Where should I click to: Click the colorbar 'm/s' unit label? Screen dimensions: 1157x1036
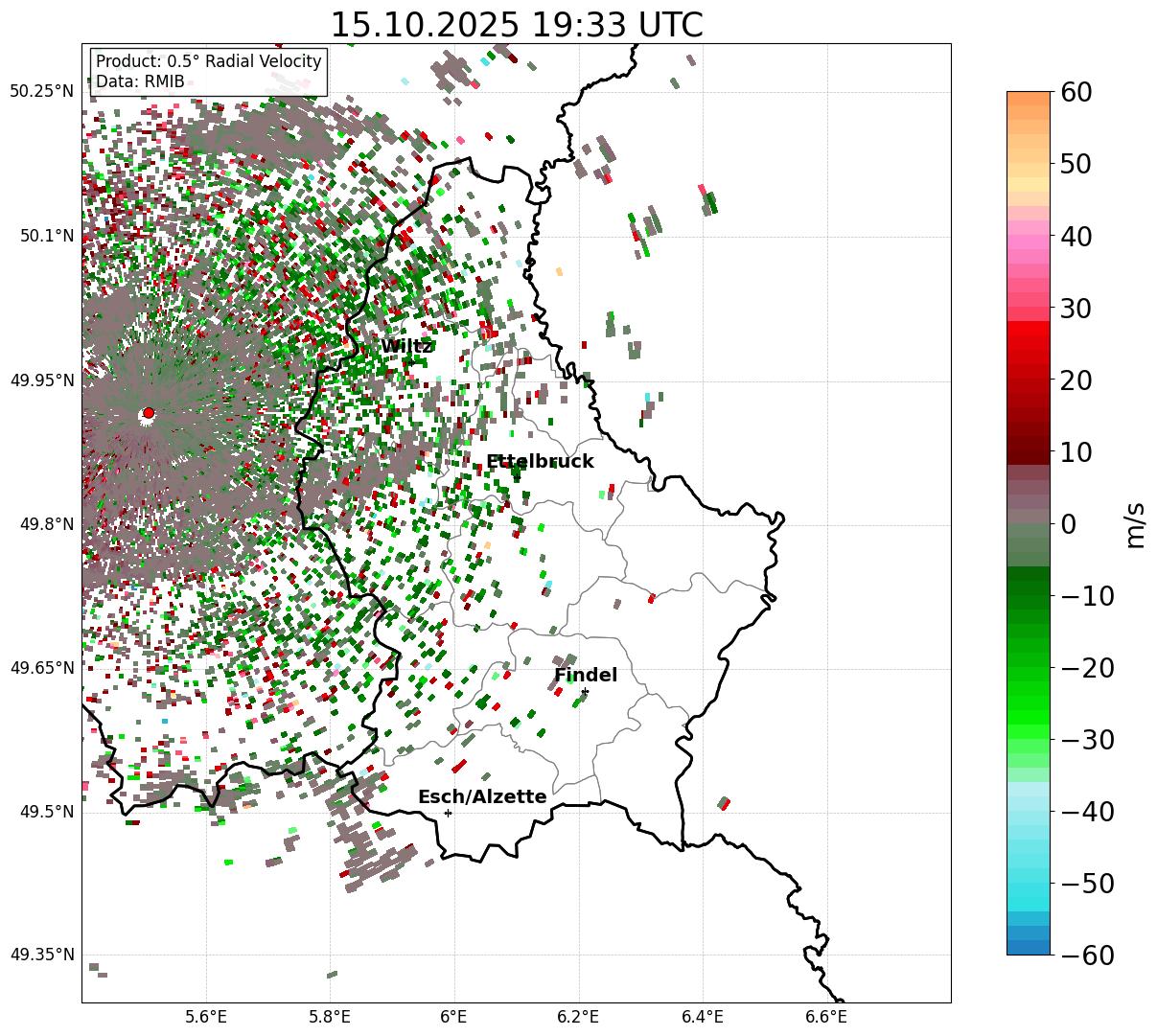[x=1136, y=523]
